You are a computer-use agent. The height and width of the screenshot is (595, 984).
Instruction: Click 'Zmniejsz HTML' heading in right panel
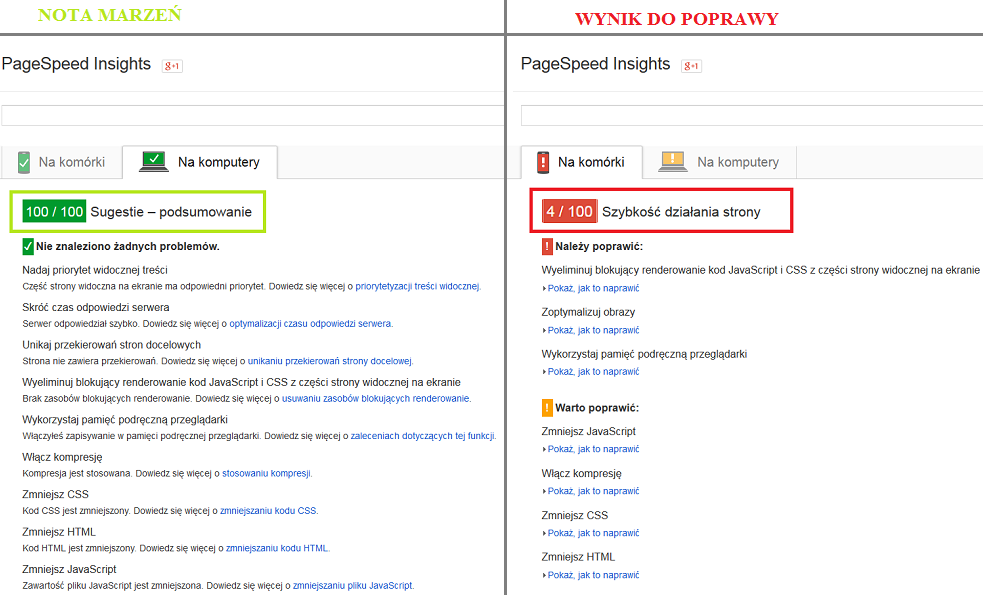[578, 557]
